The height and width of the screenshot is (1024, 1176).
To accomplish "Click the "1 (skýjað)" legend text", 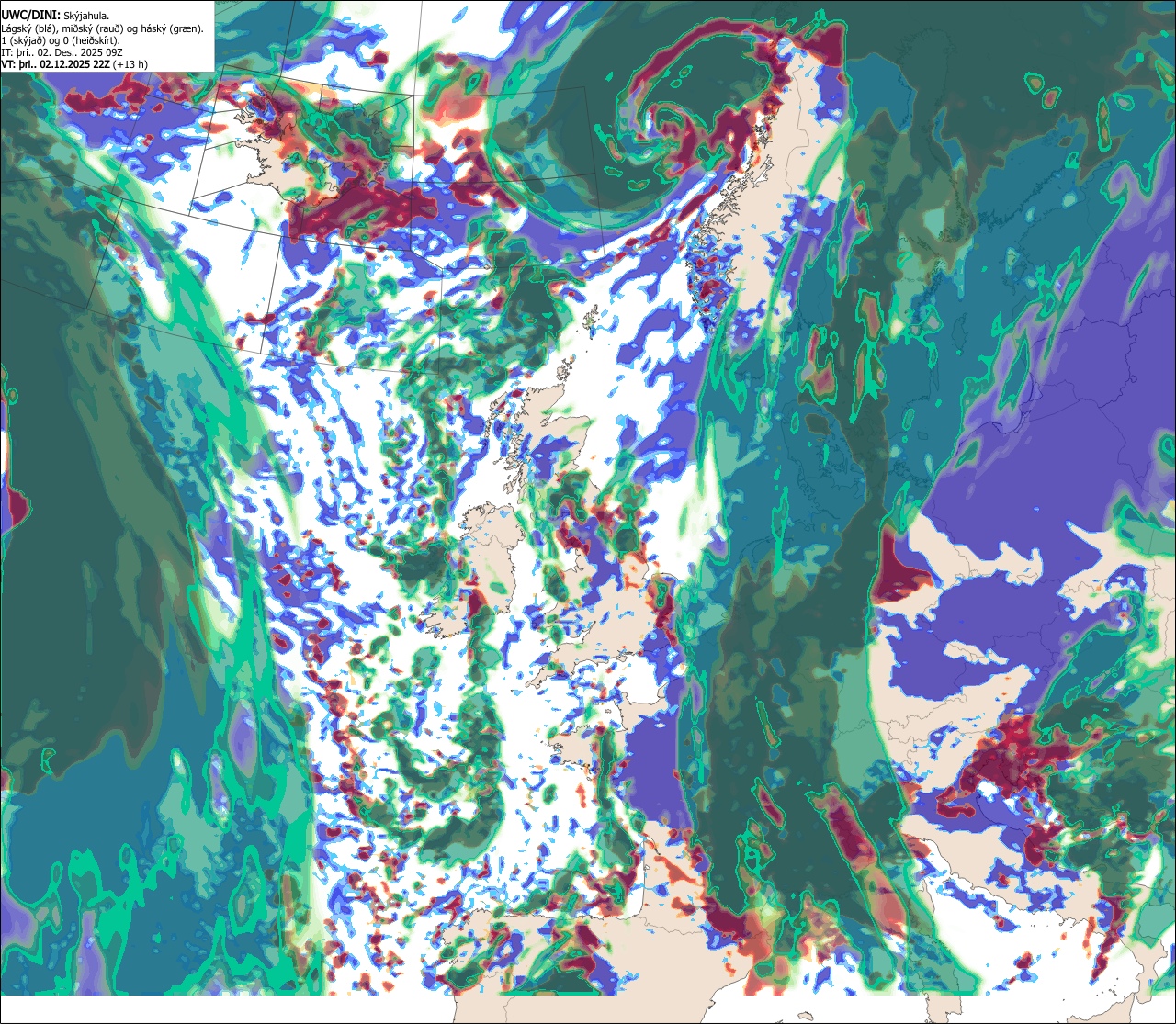I will click(22, 40).
